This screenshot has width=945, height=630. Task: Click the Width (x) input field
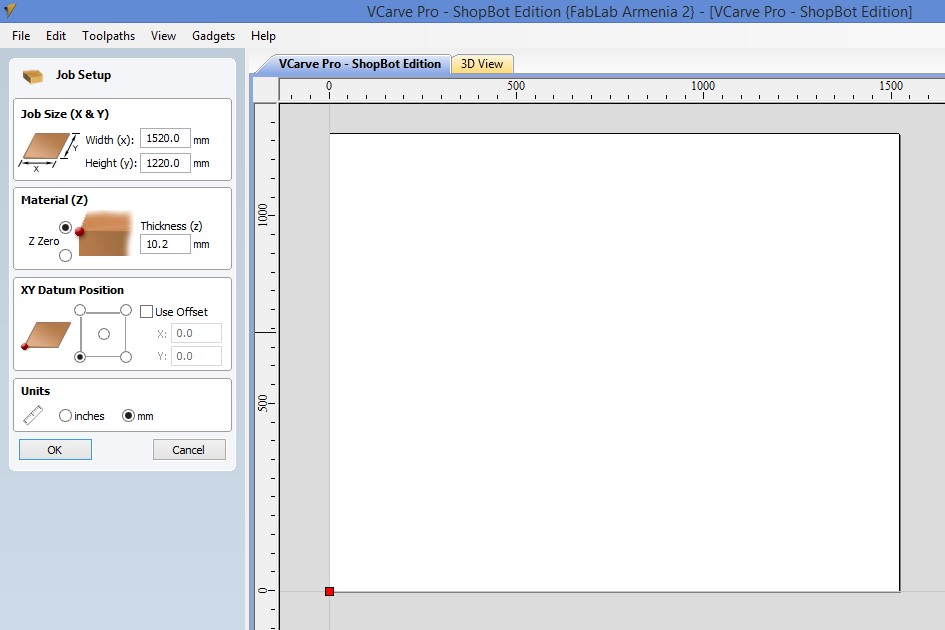coord(165,139)
